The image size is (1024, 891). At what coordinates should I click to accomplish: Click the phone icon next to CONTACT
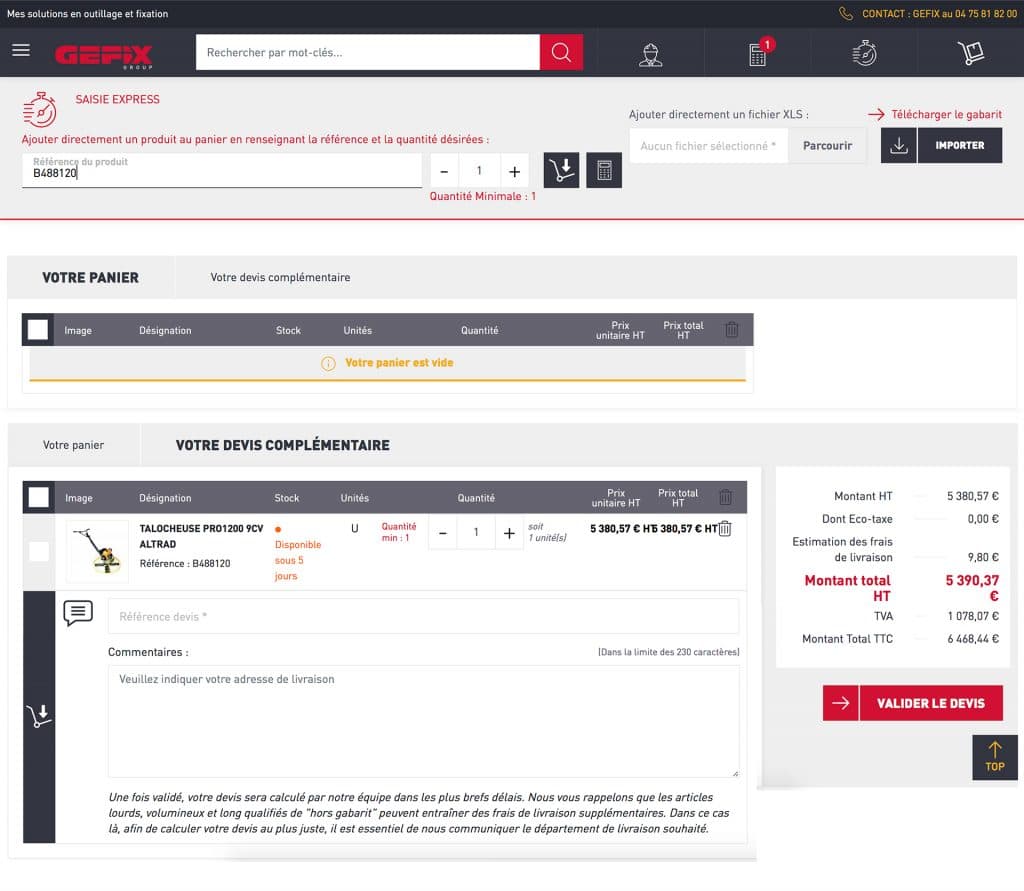(x=846, y=14)
